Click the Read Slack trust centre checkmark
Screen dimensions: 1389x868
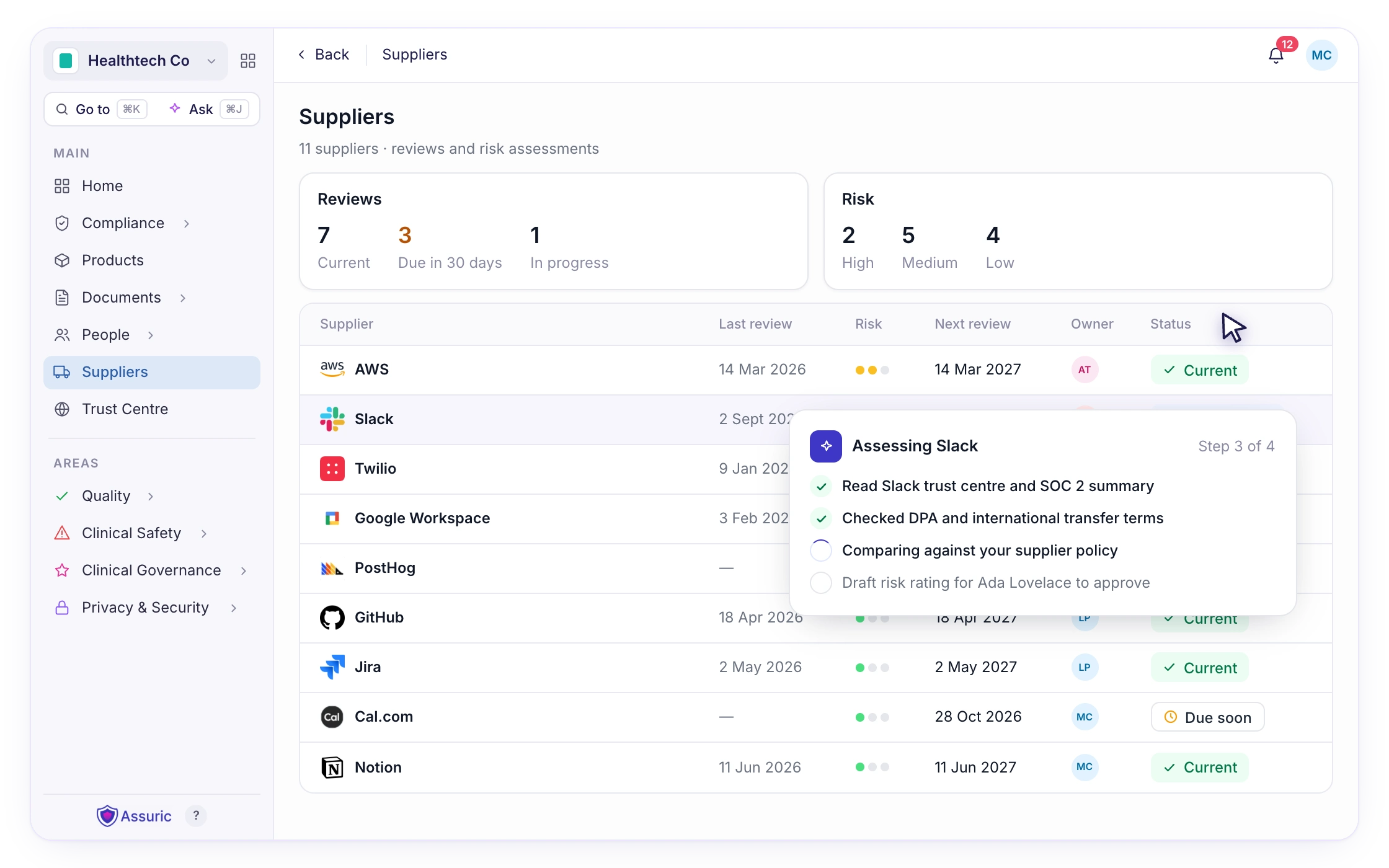(822, 486)
